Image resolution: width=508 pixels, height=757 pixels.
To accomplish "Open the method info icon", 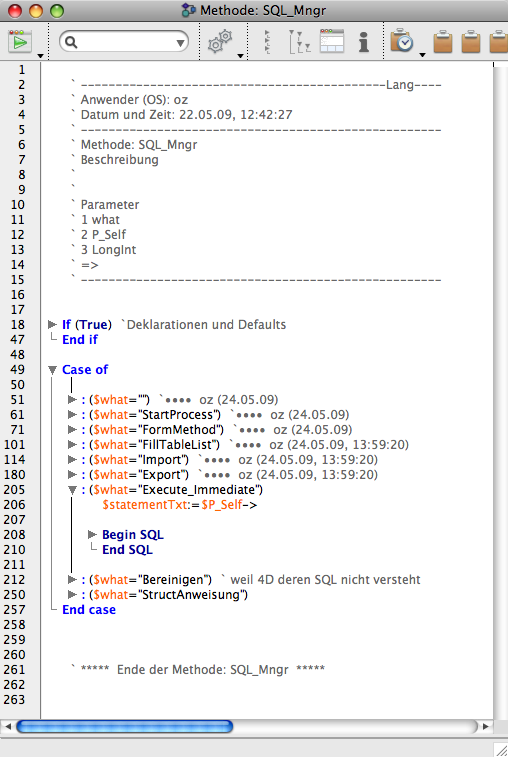I will [364, 42].
